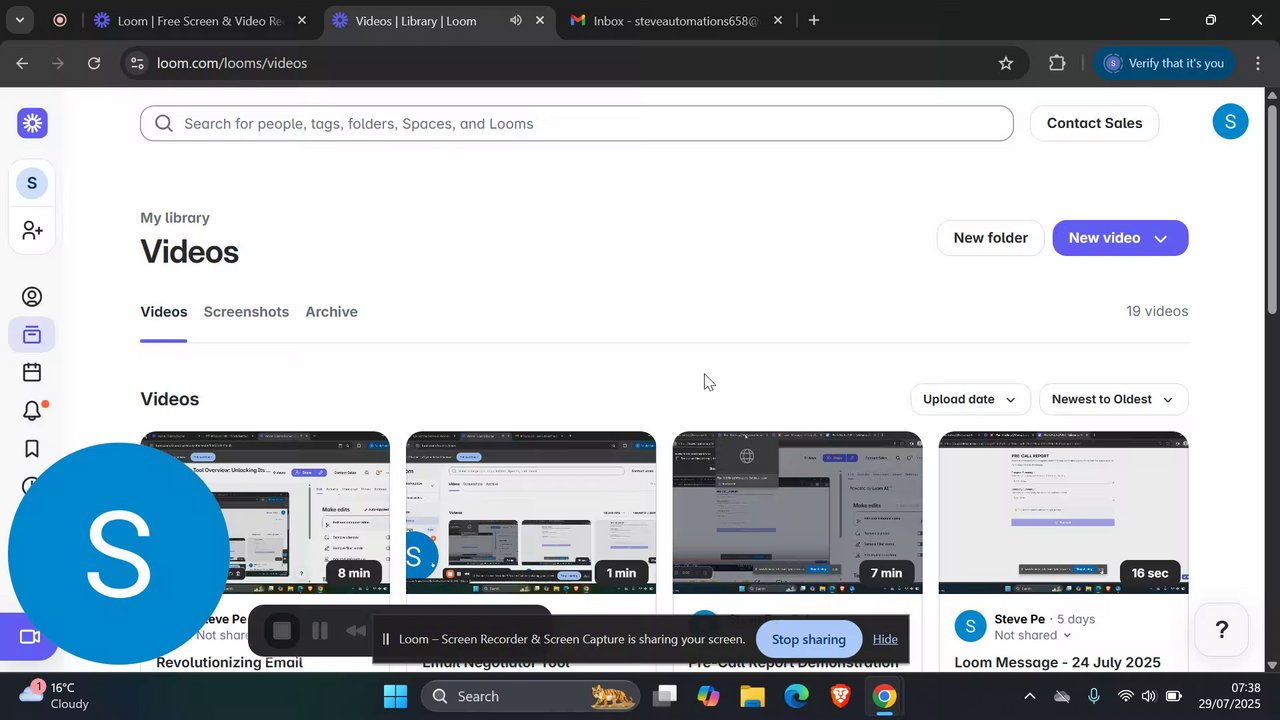Switch to the Loom Free Screen & Video browser tab

(x=200, y=20)
